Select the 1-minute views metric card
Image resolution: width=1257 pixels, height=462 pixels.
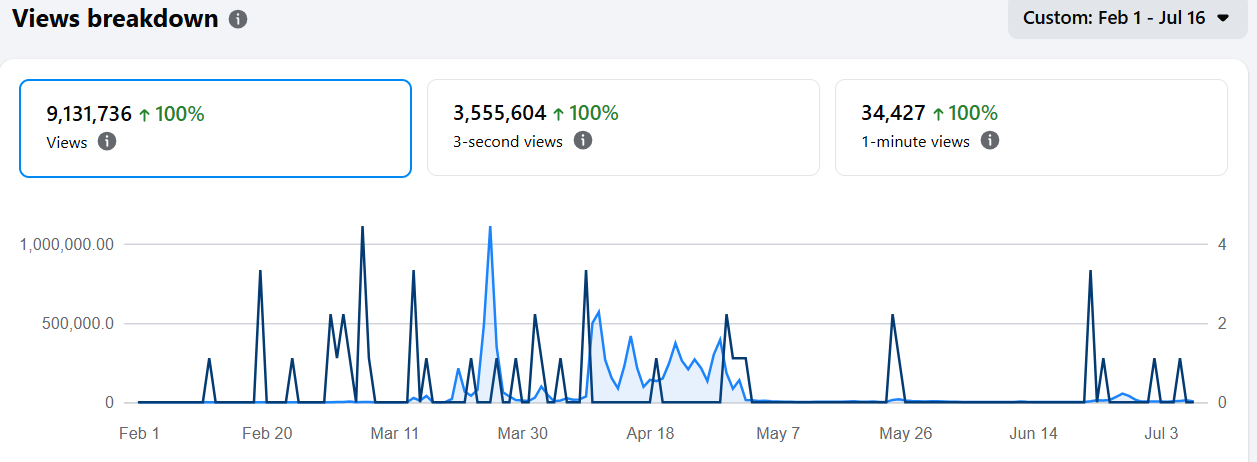tap(1031, 128)
